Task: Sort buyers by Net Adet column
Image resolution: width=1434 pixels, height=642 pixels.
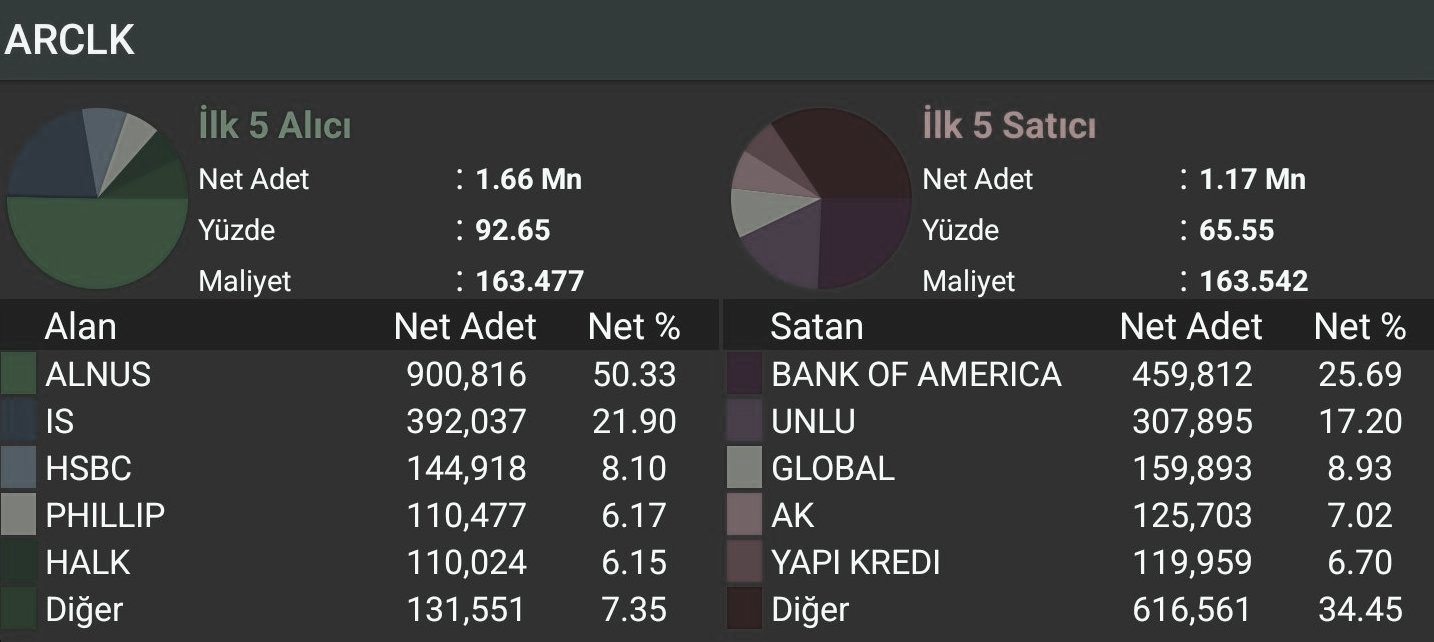Action: 465,327
